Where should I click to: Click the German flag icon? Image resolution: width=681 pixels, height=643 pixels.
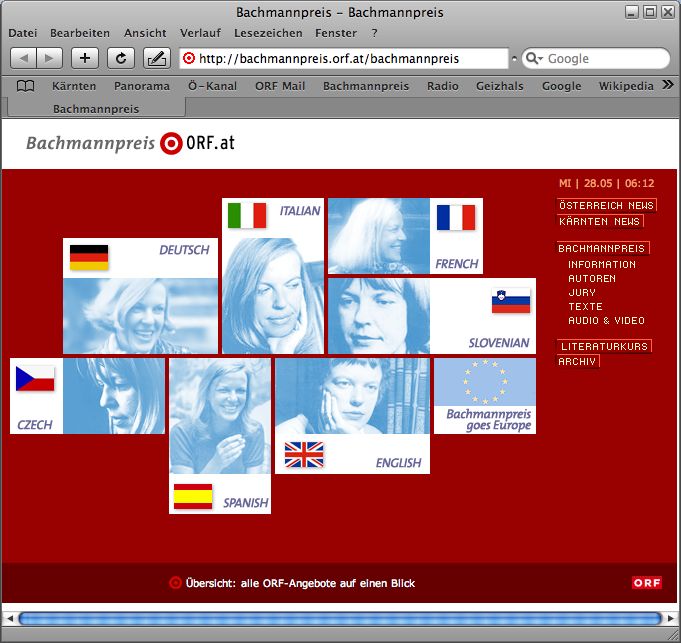tap(89, 257)
